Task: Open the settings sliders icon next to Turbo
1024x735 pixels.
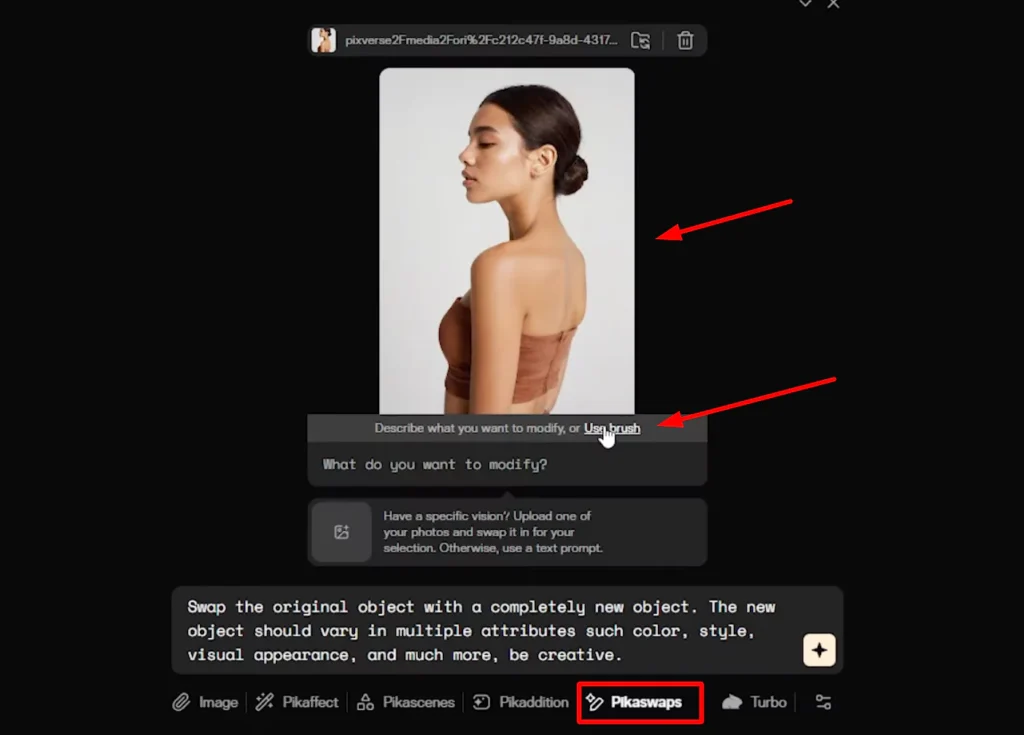Action: pos(824,702)
